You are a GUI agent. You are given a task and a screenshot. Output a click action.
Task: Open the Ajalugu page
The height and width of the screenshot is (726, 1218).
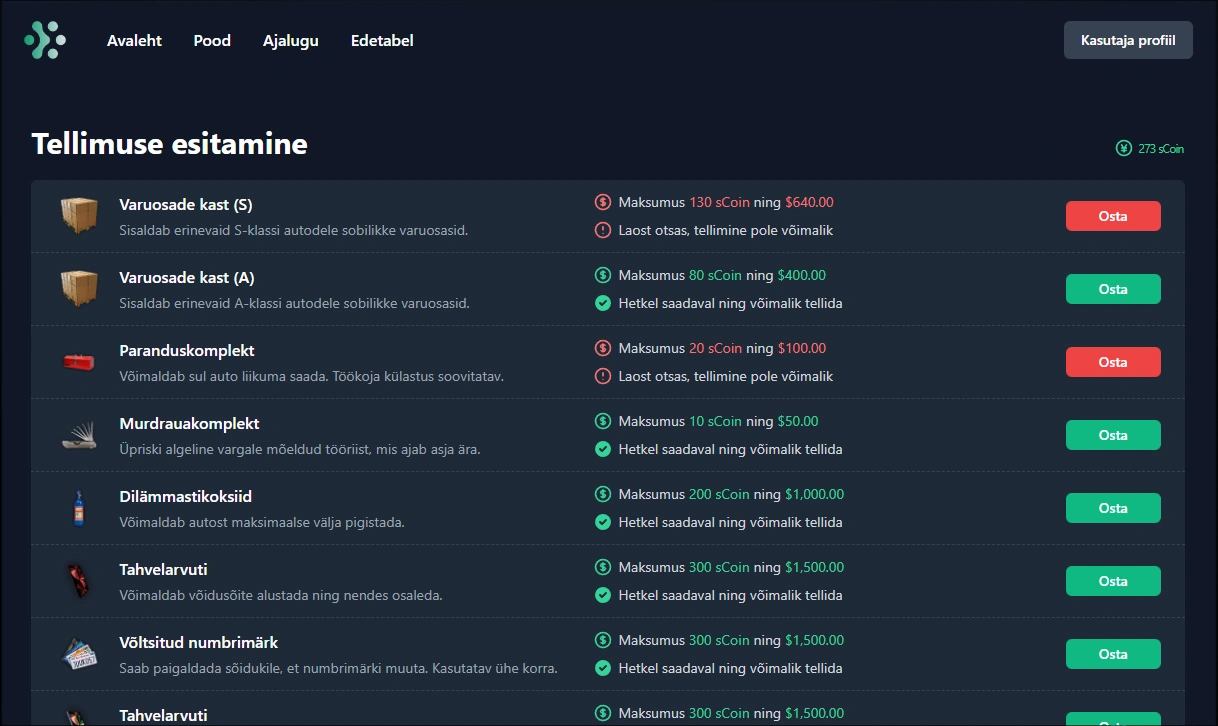pos(291,41)
